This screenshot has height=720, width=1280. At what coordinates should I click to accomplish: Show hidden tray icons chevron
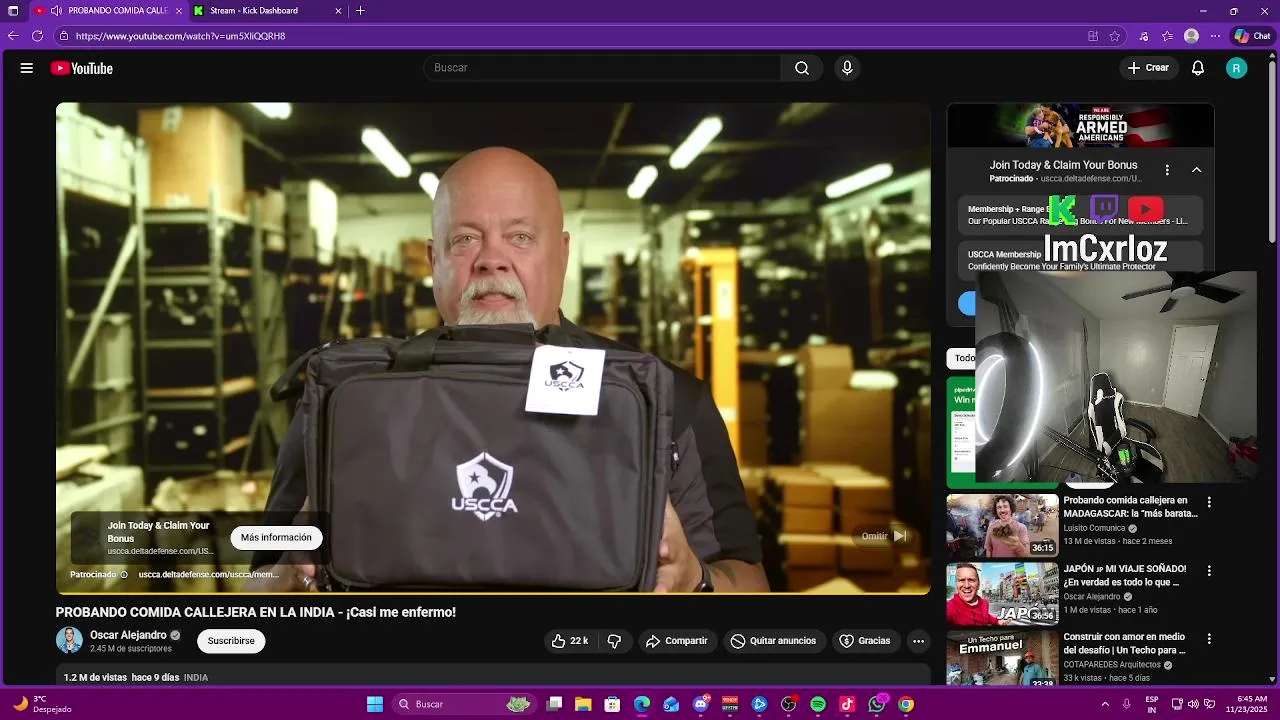[x=1105, y=704]
